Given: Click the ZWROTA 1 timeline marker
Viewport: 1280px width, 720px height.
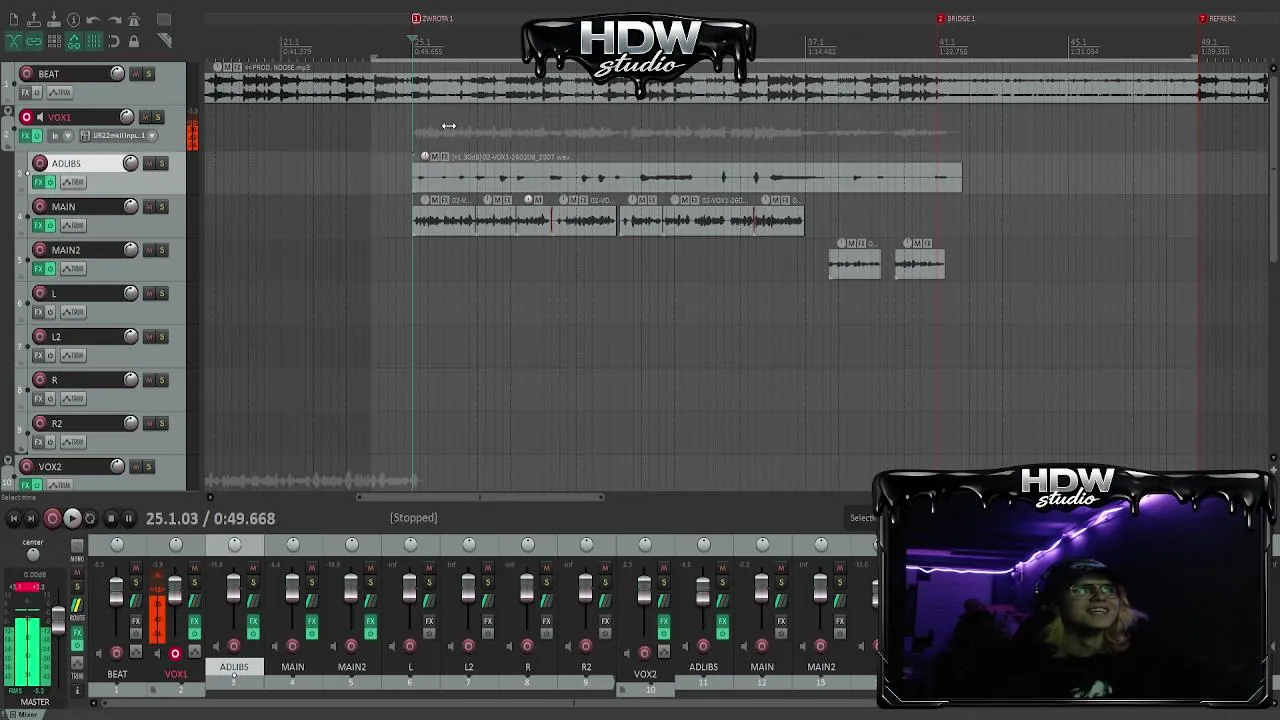Looking at the screenshot, I should (x=433, y=18).
